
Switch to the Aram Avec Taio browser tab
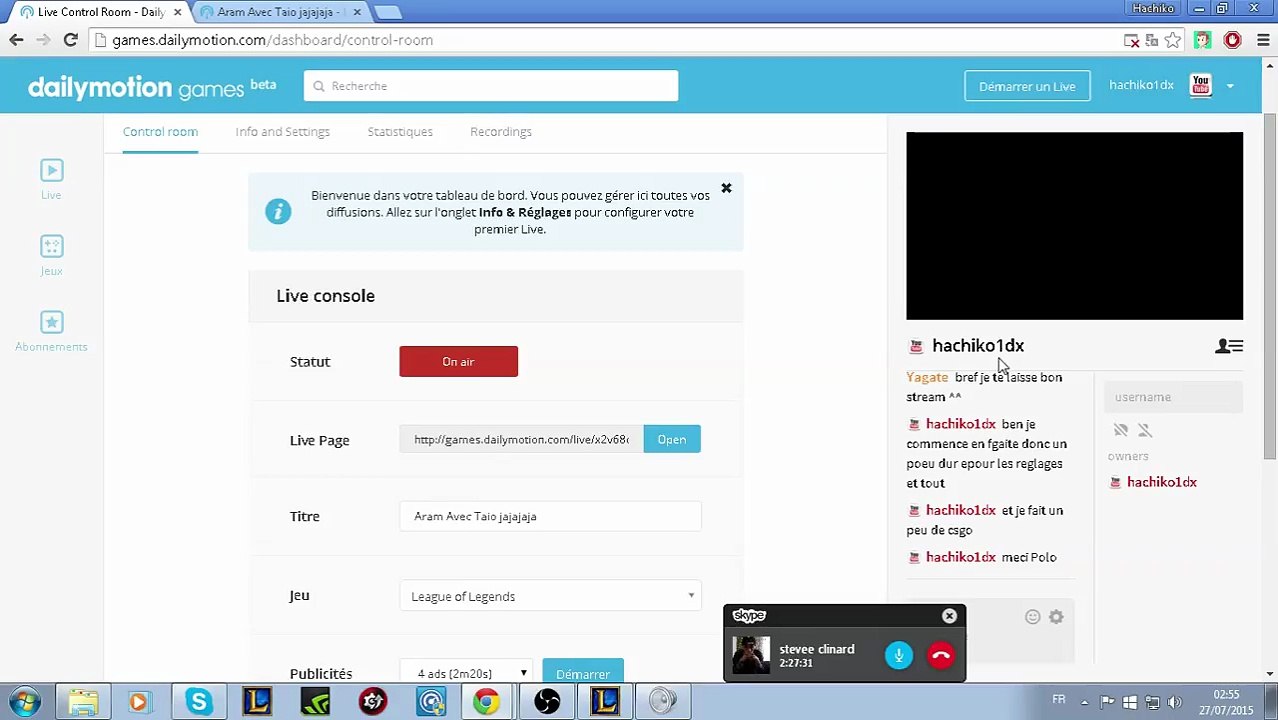[280, 12]
